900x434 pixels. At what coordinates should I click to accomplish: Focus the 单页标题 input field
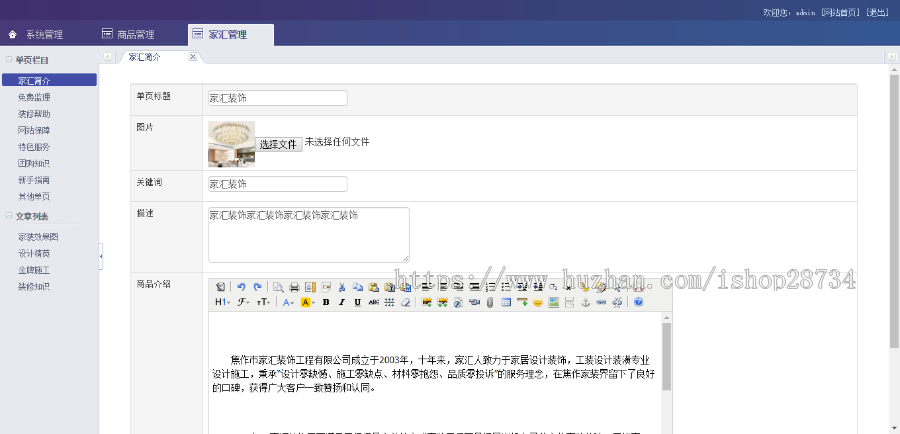click(278, 98)
